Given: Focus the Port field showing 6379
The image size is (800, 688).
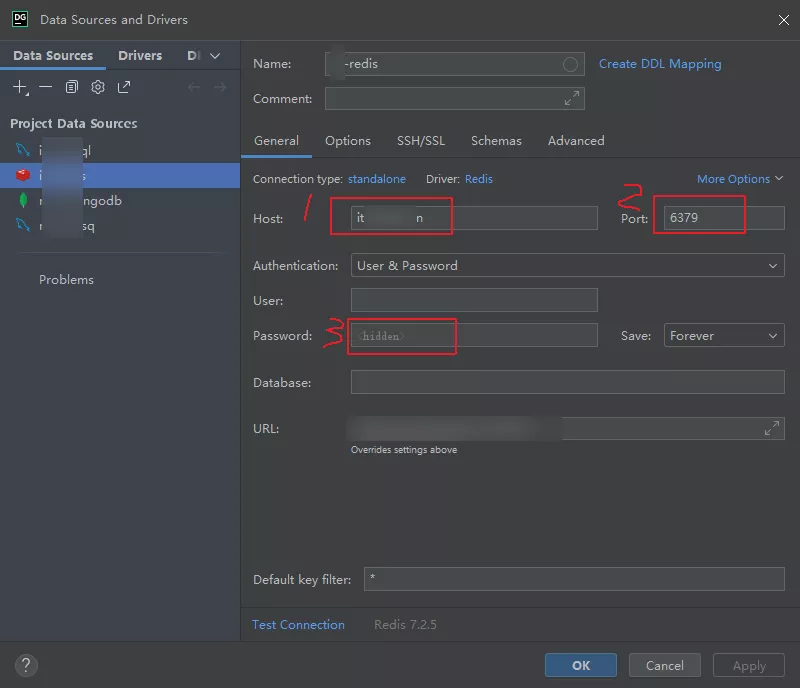Looking at the screenshot, I should coord(724,218).
